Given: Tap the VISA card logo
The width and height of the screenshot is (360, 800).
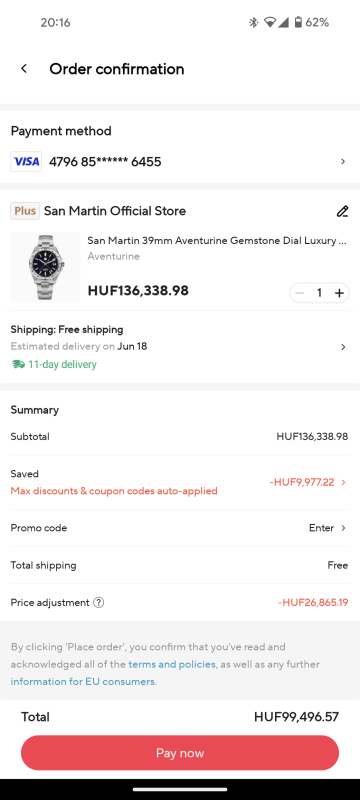Looking at the screenshot, I should click(x=26, y=162).
